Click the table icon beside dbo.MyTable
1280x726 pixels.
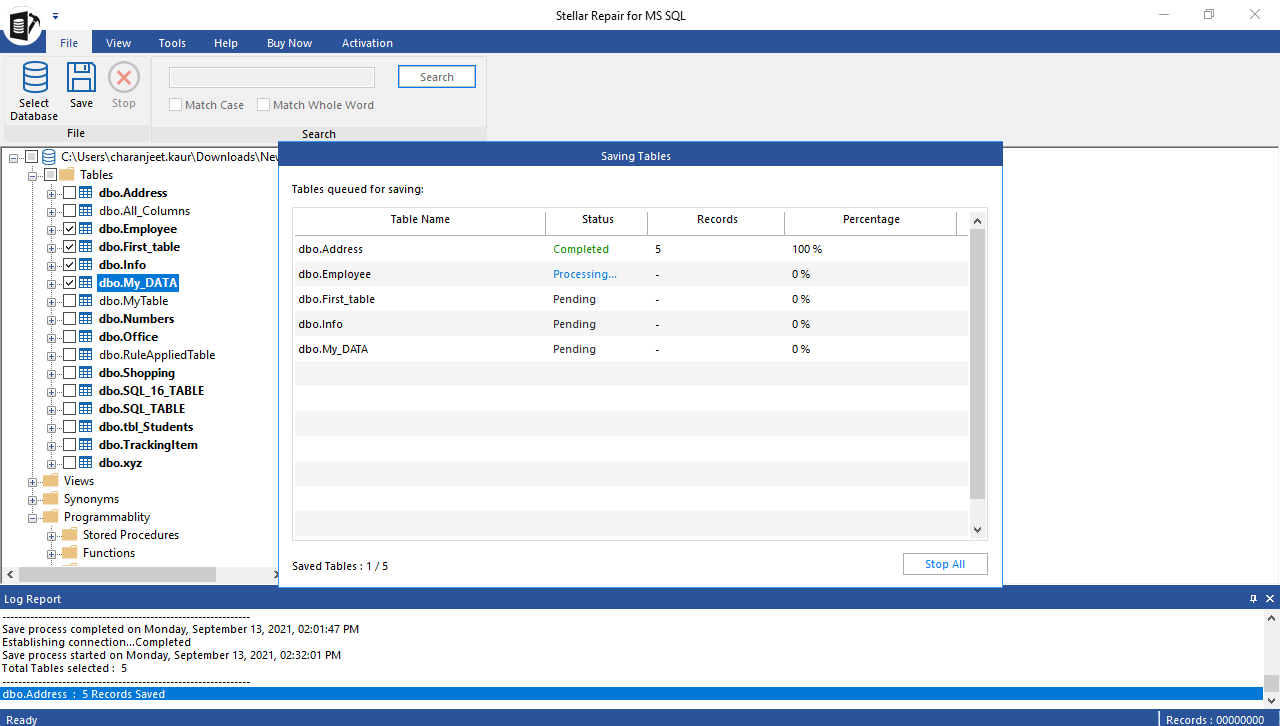86,301
